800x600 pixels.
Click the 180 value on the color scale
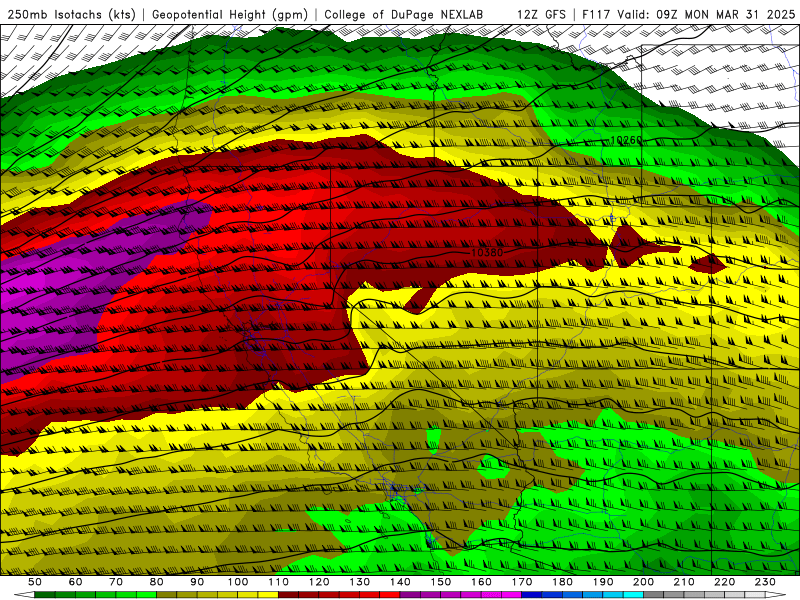[x=562, y=582]
